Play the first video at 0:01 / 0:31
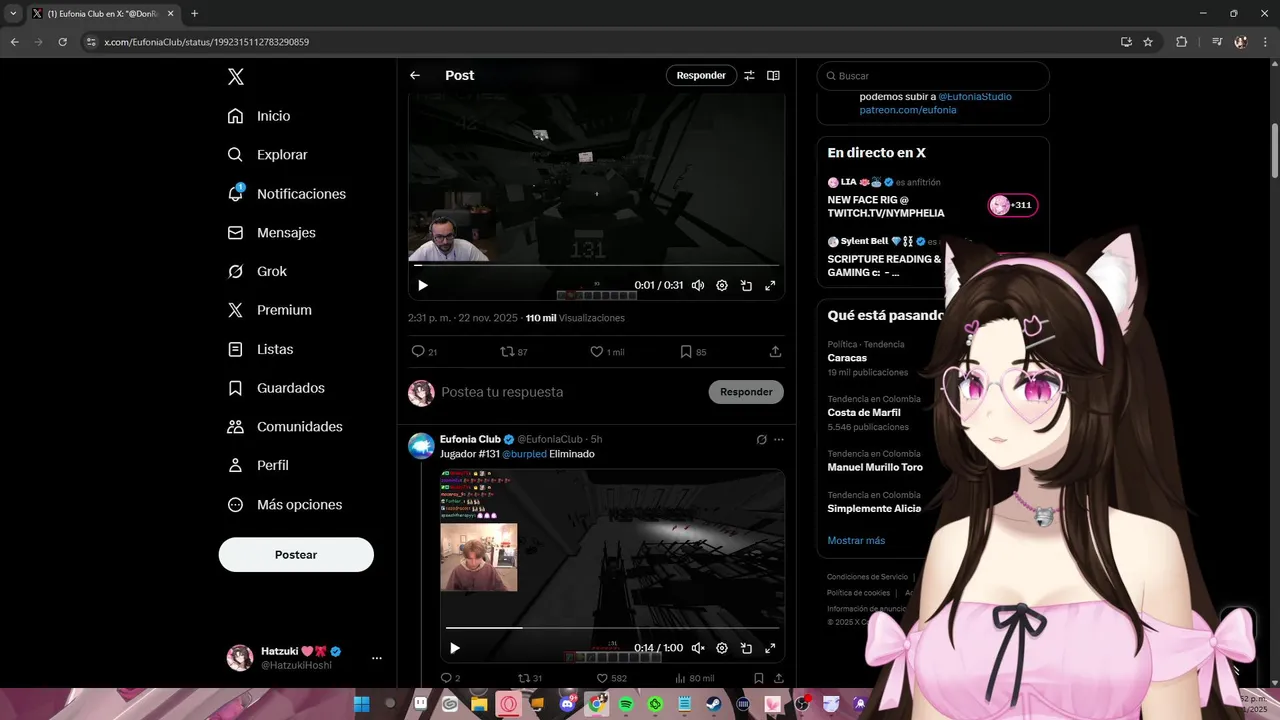This screenshot has width=1280, height=720. pos(423,285)
